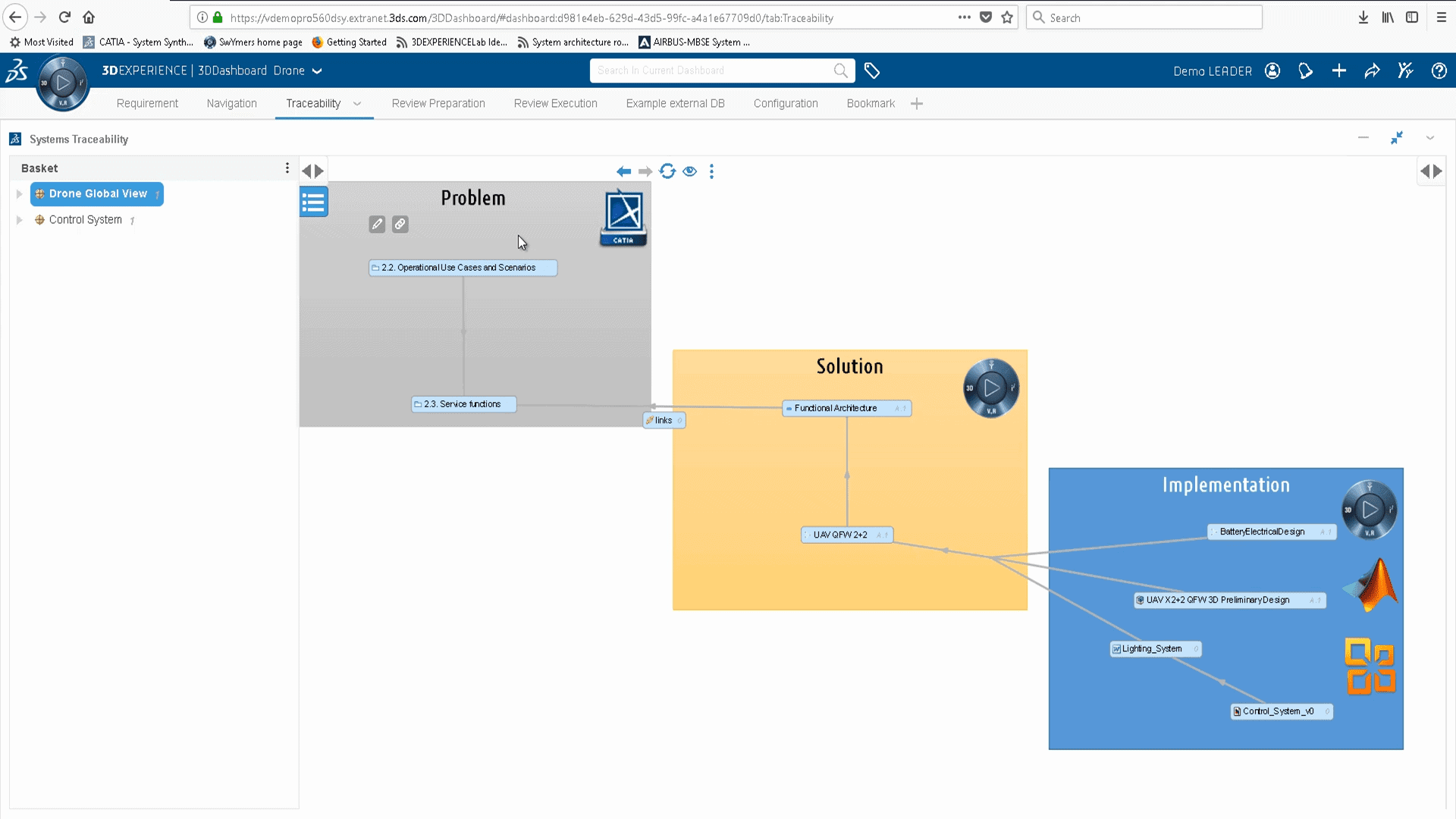Click the navigate forward arrow in toolbar

point(645,171)
